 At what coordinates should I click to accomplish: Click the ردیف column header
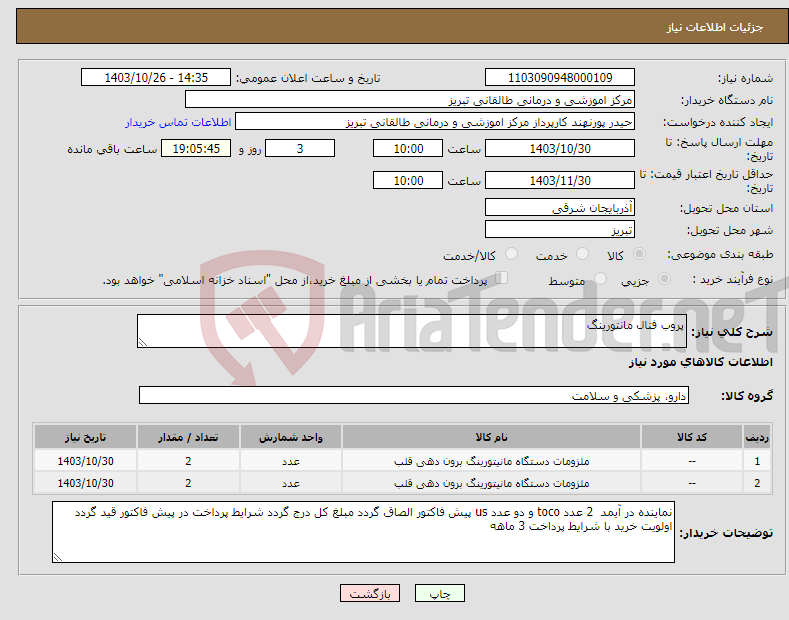(x=757, y=437)
